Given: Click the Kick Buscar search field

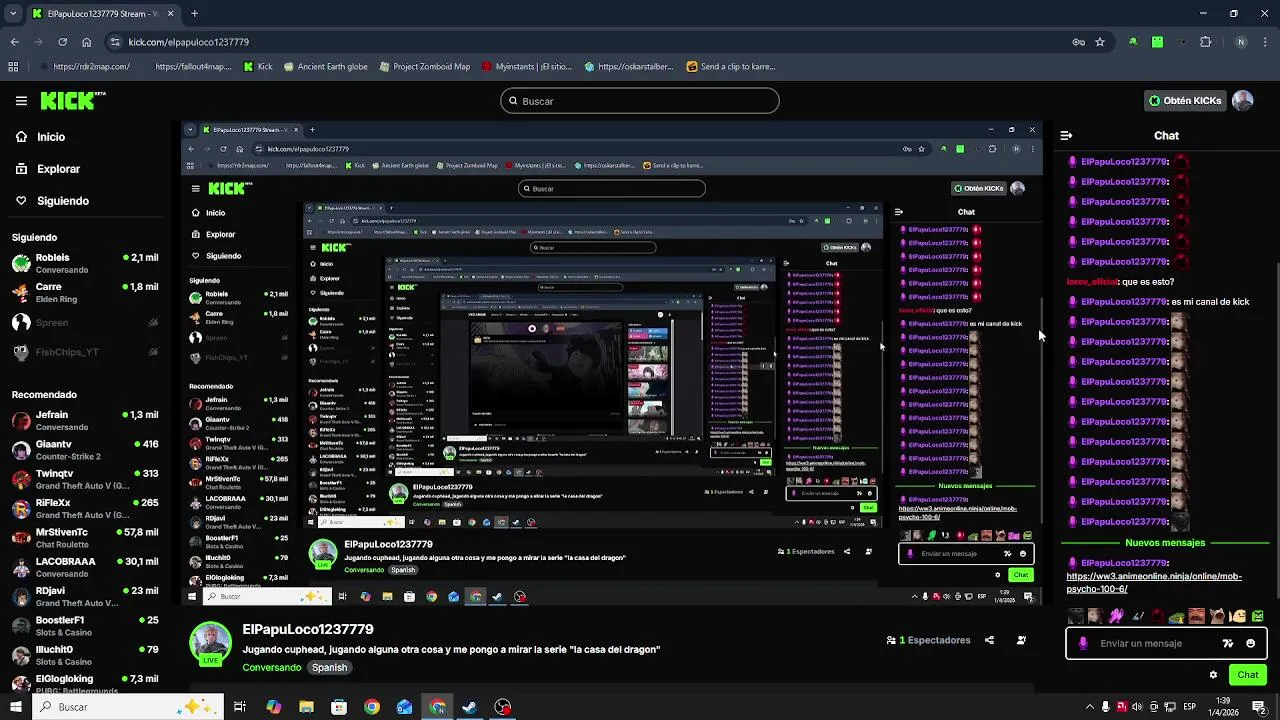Looking at the screenshot, I should pyautogui.click(x=640, y=101).
